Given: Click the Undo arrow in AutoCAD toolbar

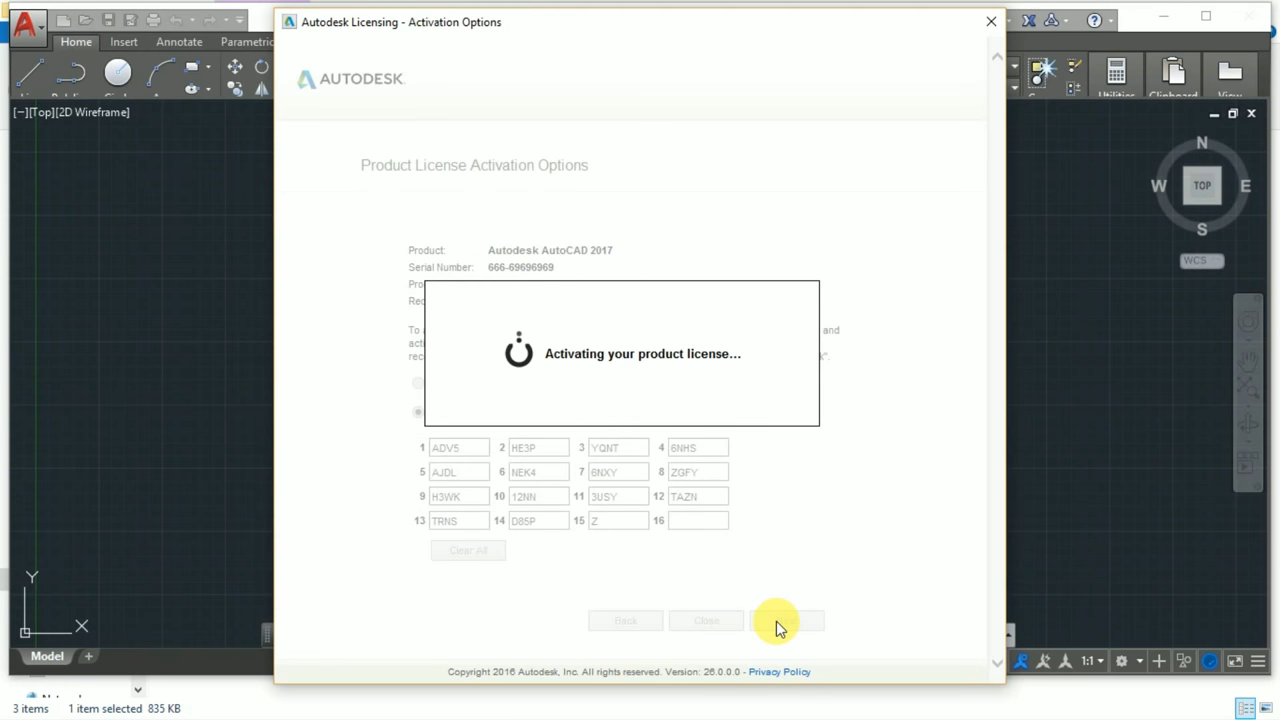Looking at the screenshot, I should (174, 20).
